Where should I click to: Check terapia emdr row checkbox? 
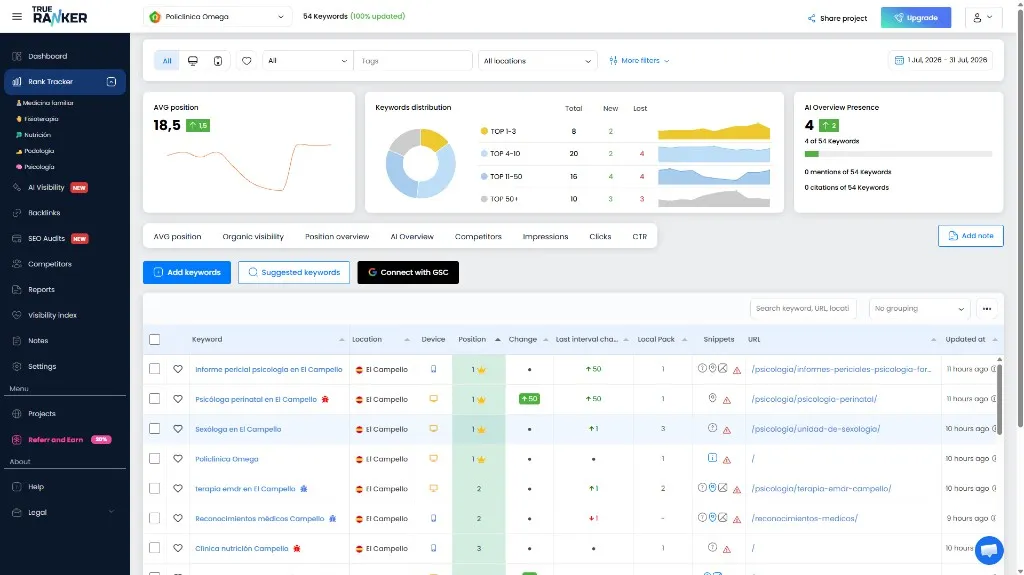click(x=155, y=488)
